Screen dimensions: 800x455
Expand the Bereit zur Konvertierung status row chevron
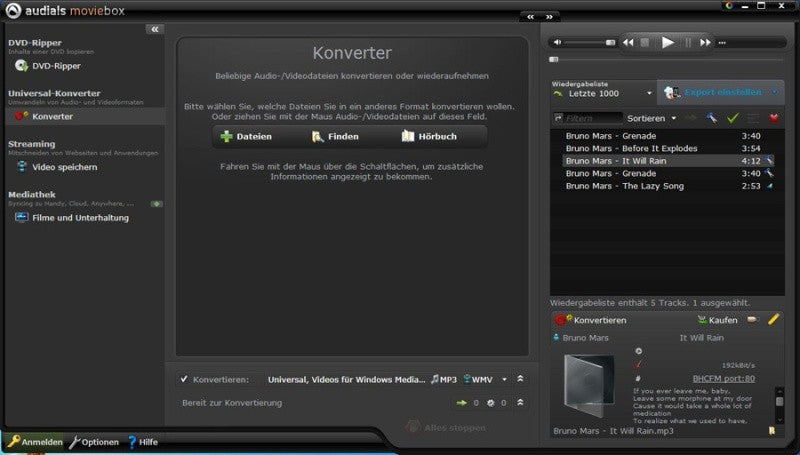[x=520, y=402]
